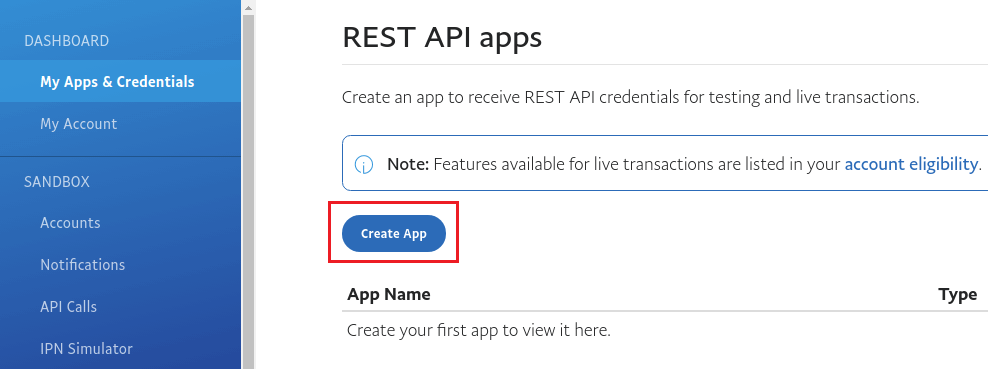This screenshot has width=988, height=369.
Task: Follow the account eligibility link
Action: [911, 164]
